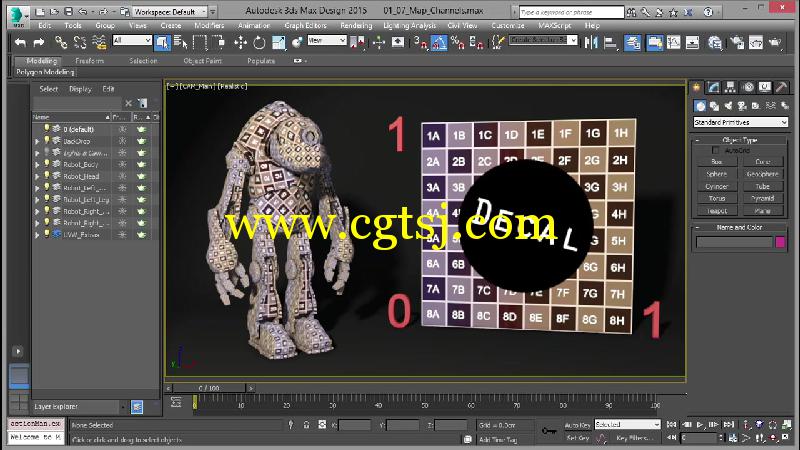
Task: Open the Standard Primitives dropdown
Action: (740, 122)
